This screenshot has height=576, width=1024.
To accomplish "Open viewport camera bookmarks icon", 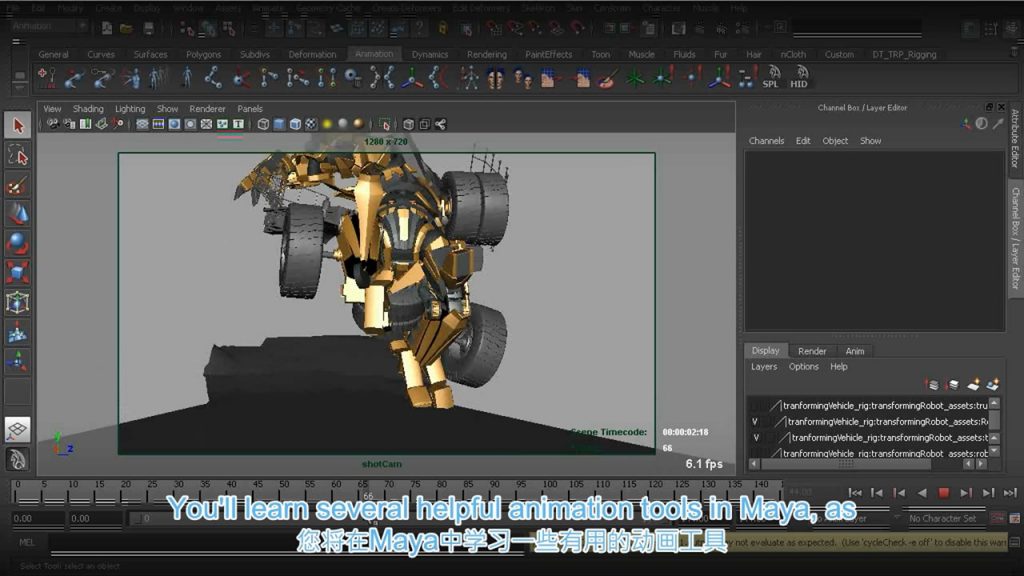I will coord(86,124).
